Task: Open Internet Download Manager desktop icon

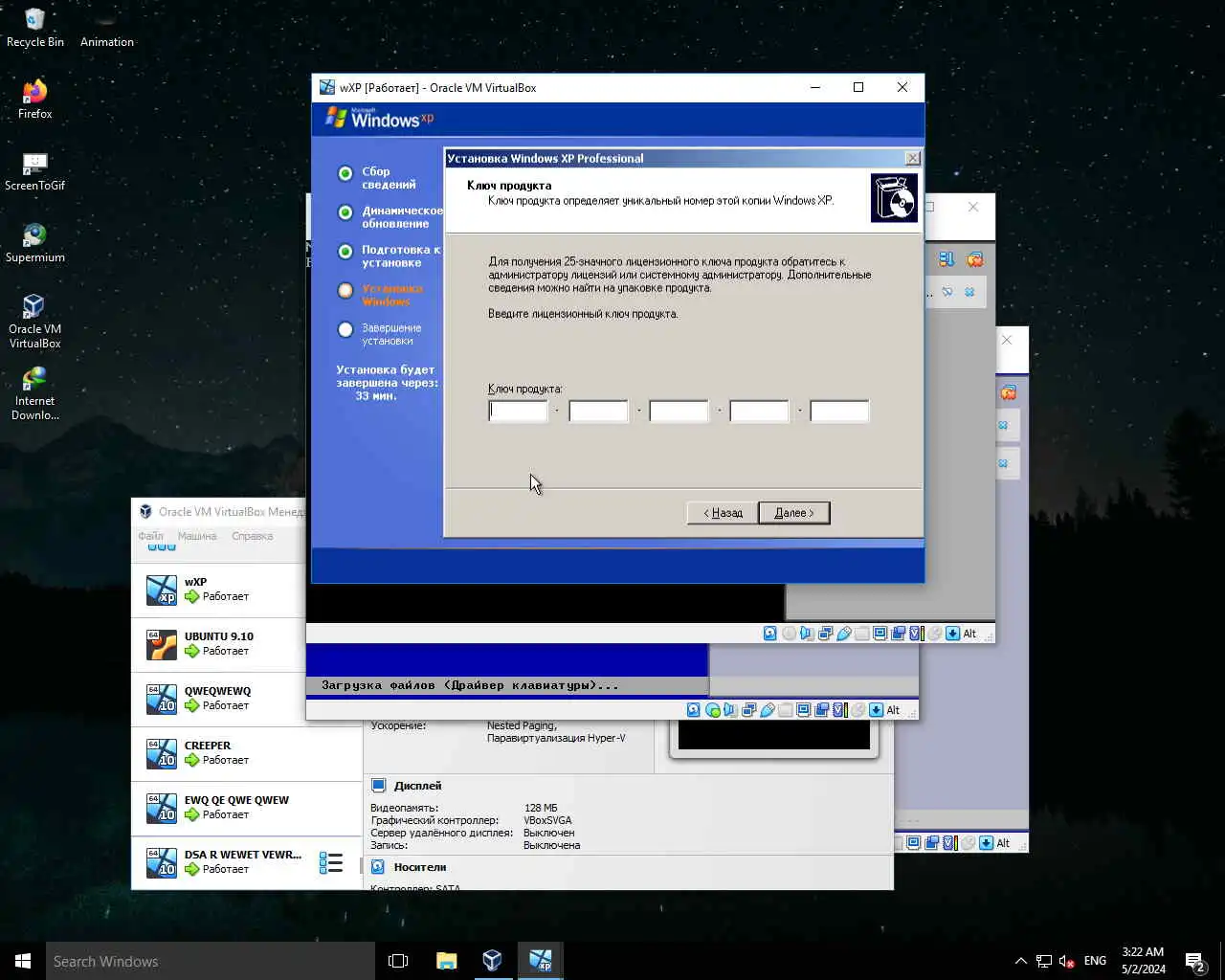Action: pos(34,393)
